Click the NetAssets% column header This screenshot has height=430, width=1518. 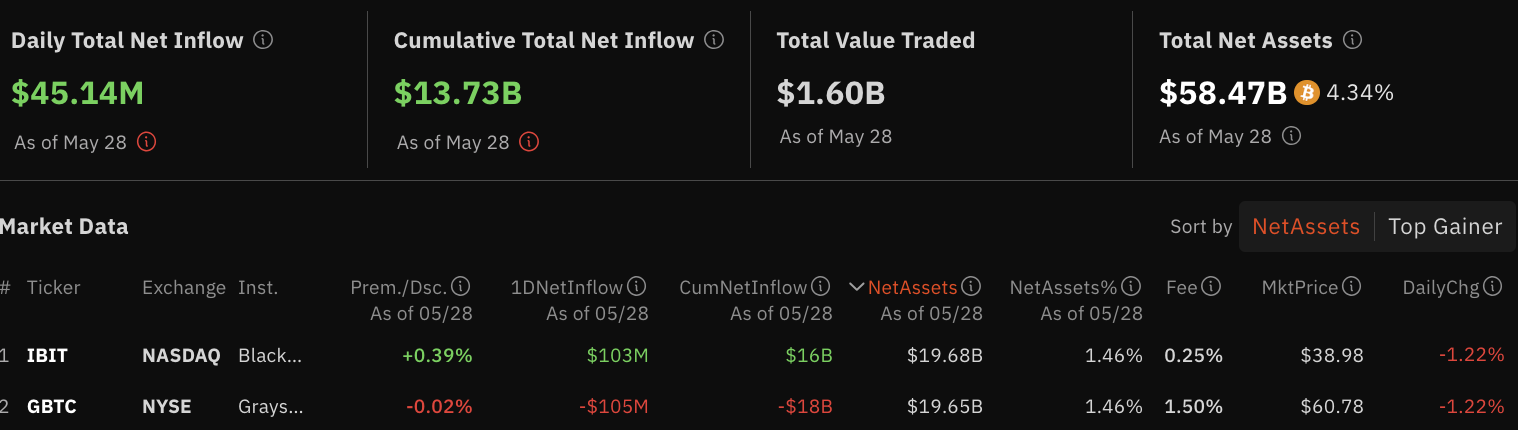[1063, 287]
